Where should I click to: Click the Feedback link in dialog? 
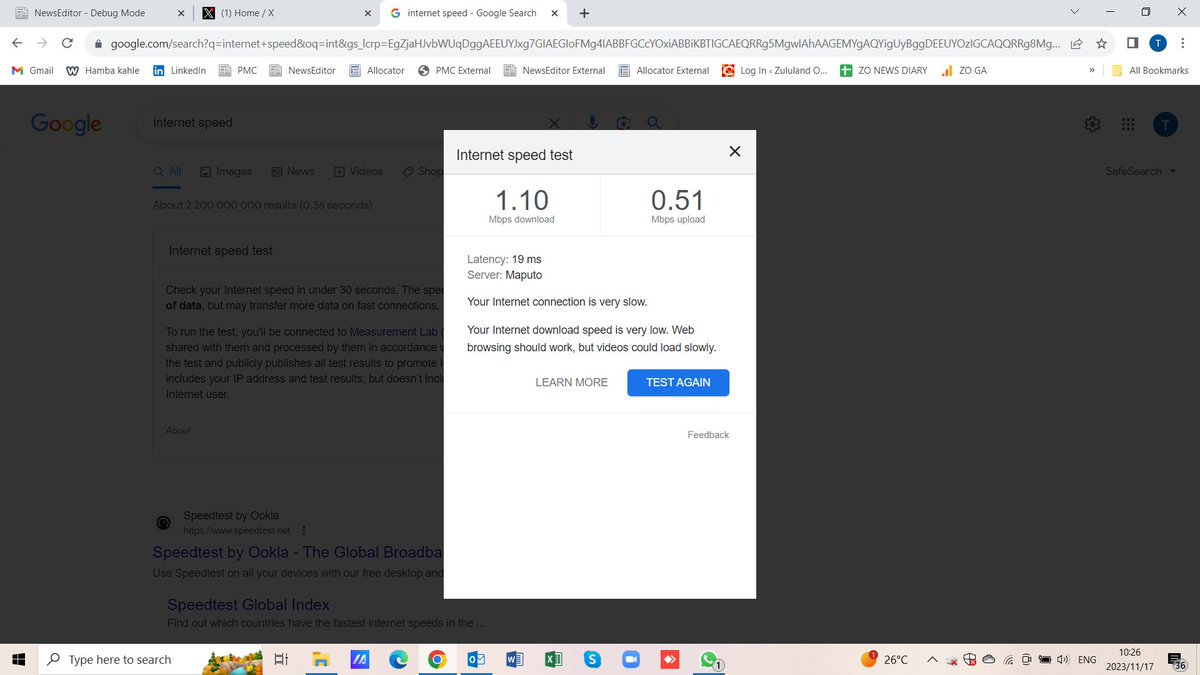(x=708, y=435)
